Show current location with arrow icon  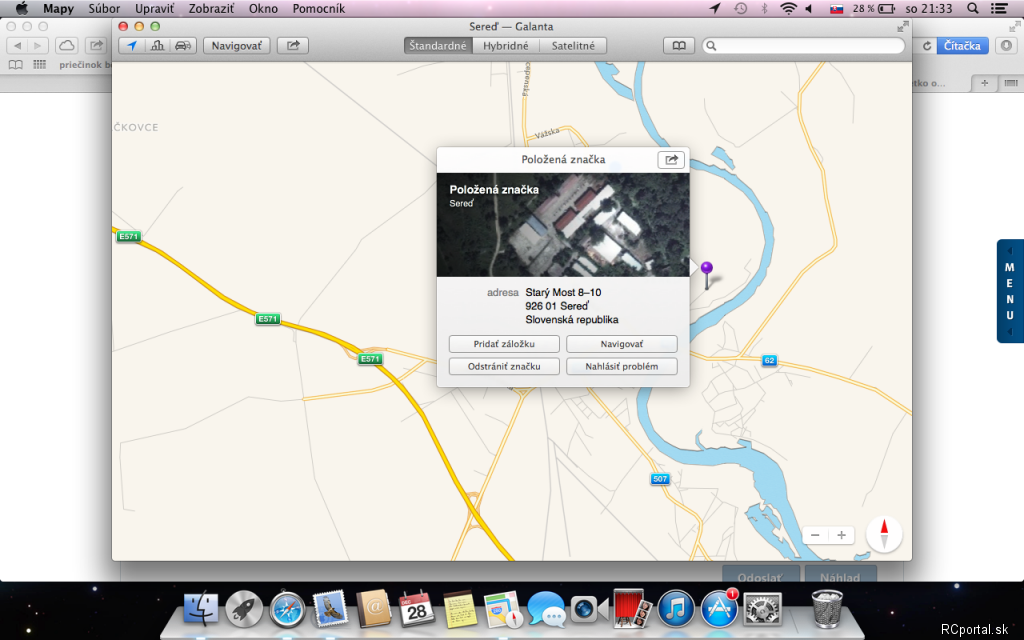pos(132,46)
